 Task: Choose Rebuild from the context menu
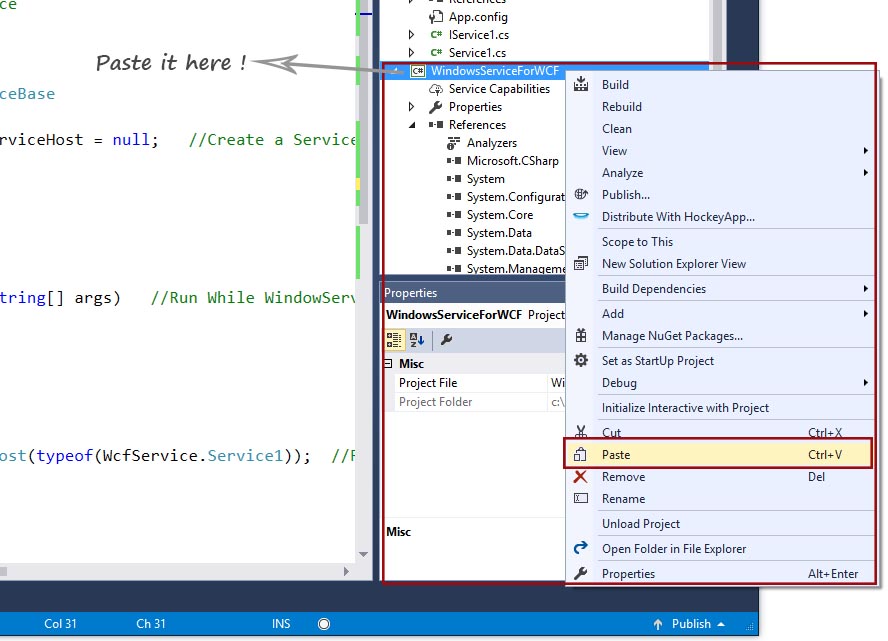pyautogui.click(x=622, y=106)
